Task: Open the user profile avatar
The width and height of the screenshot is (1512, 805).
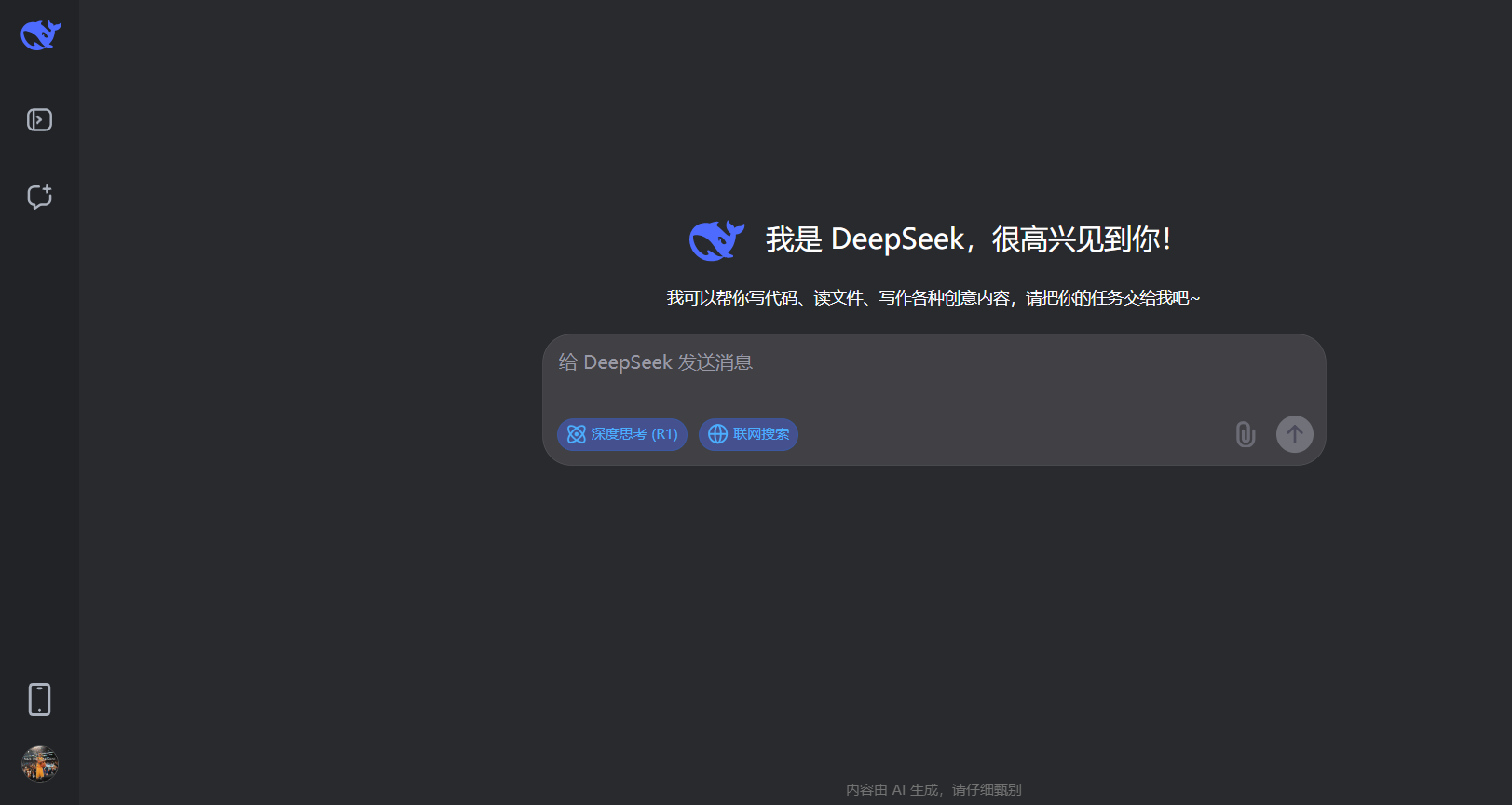Action: (40, 764)
